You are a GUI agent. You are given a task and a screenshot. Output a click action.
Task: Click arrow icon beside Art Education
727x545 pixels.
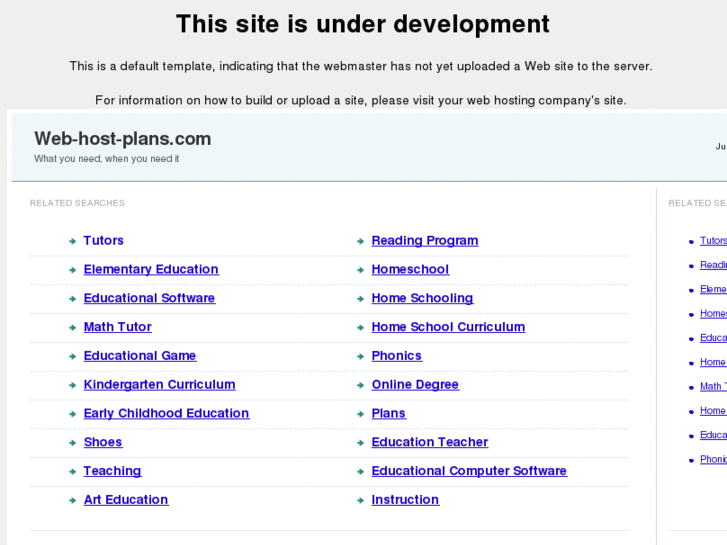click(x=72, y=500)
